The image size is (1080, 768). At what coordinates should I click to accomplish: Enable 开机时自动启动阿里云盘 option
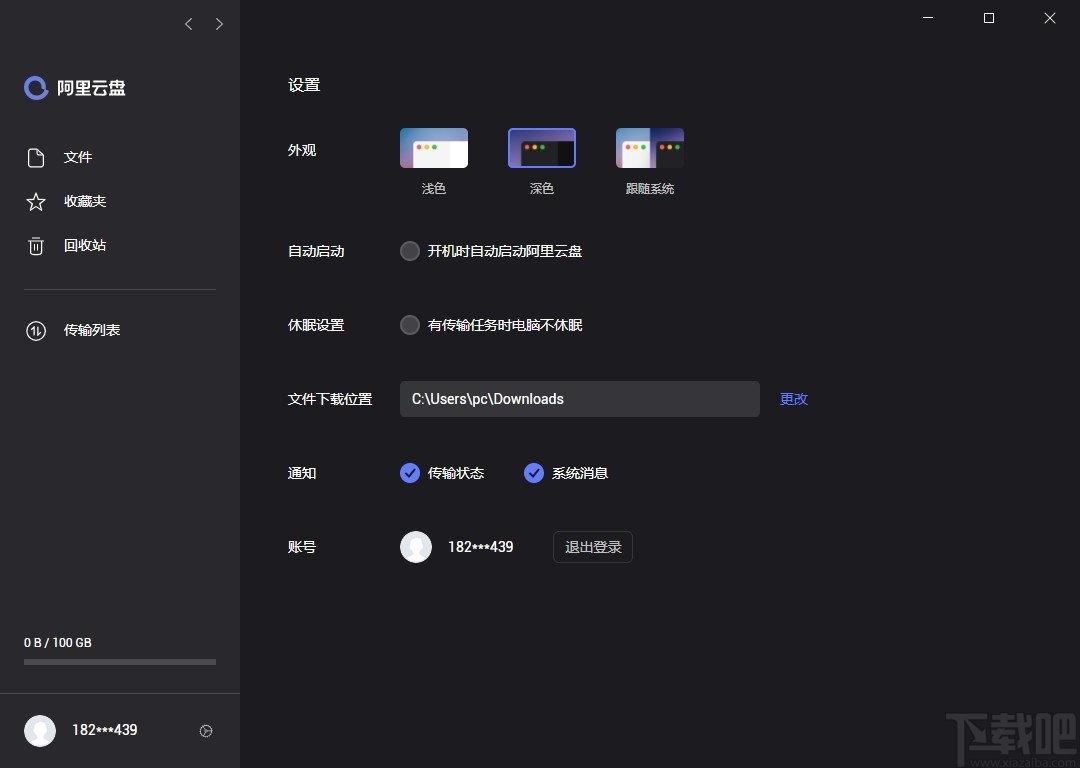[410, 251]
